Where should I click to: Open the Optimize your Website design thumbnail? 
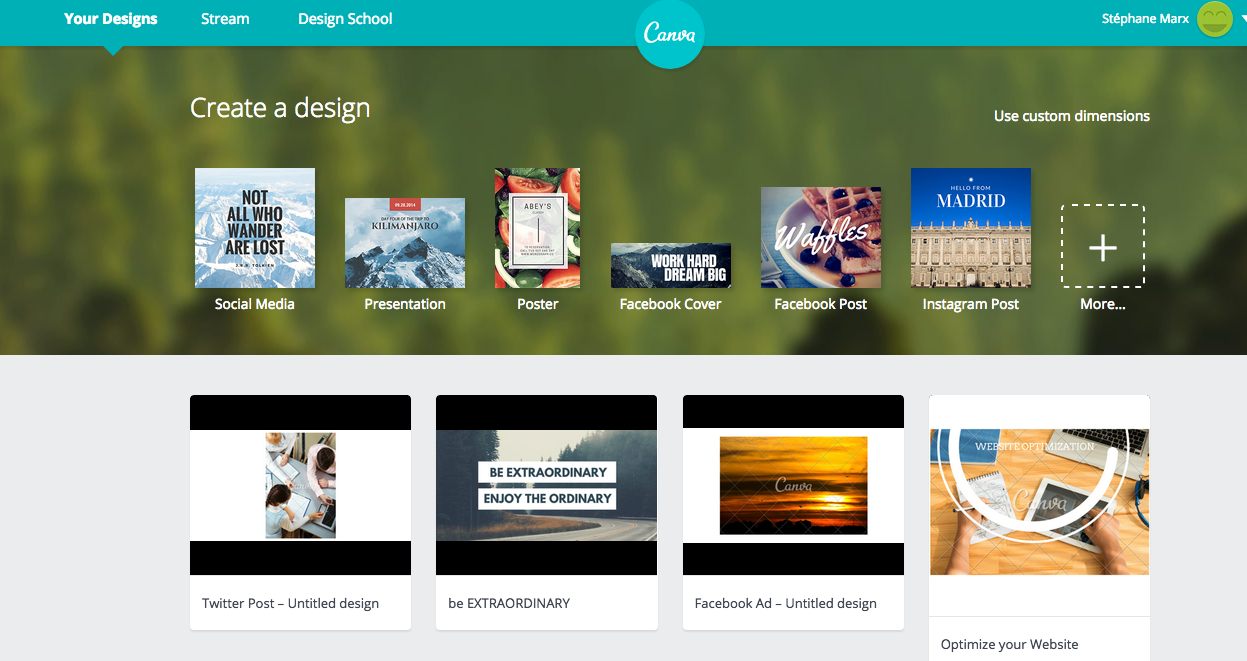click(1039, 502)
